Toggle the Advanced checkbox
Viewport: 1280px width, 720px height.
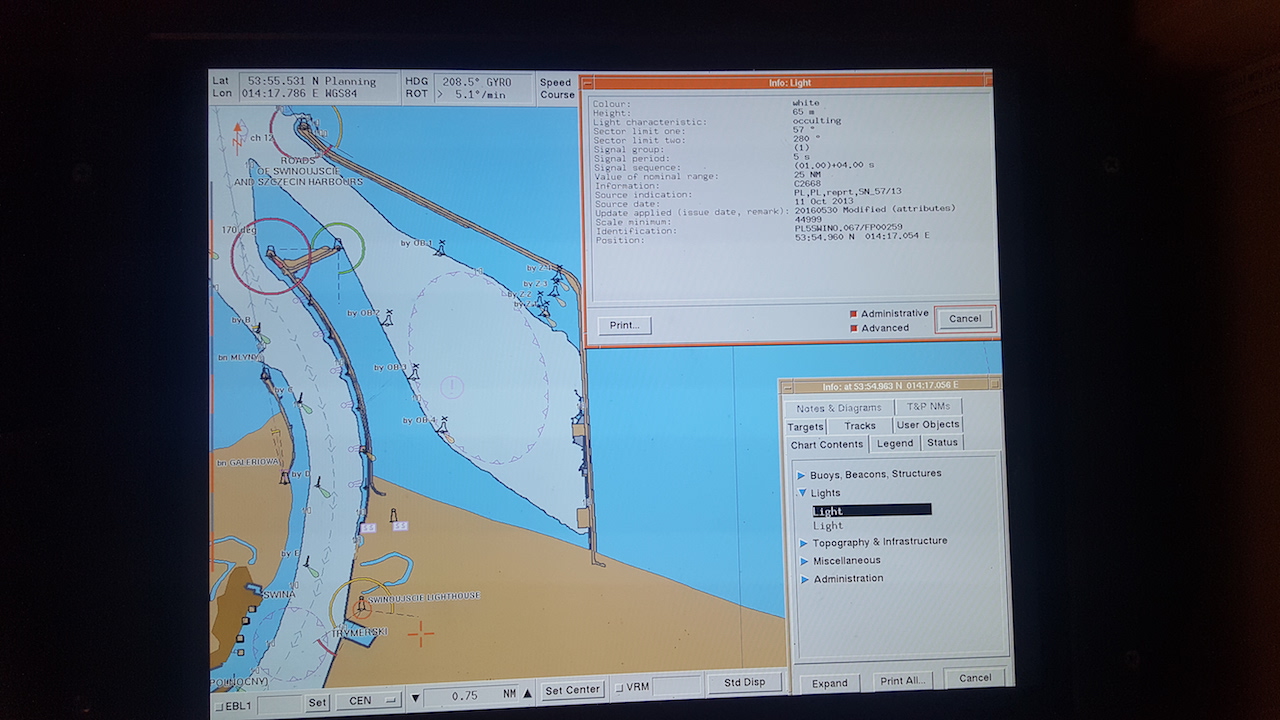point(853,328)
